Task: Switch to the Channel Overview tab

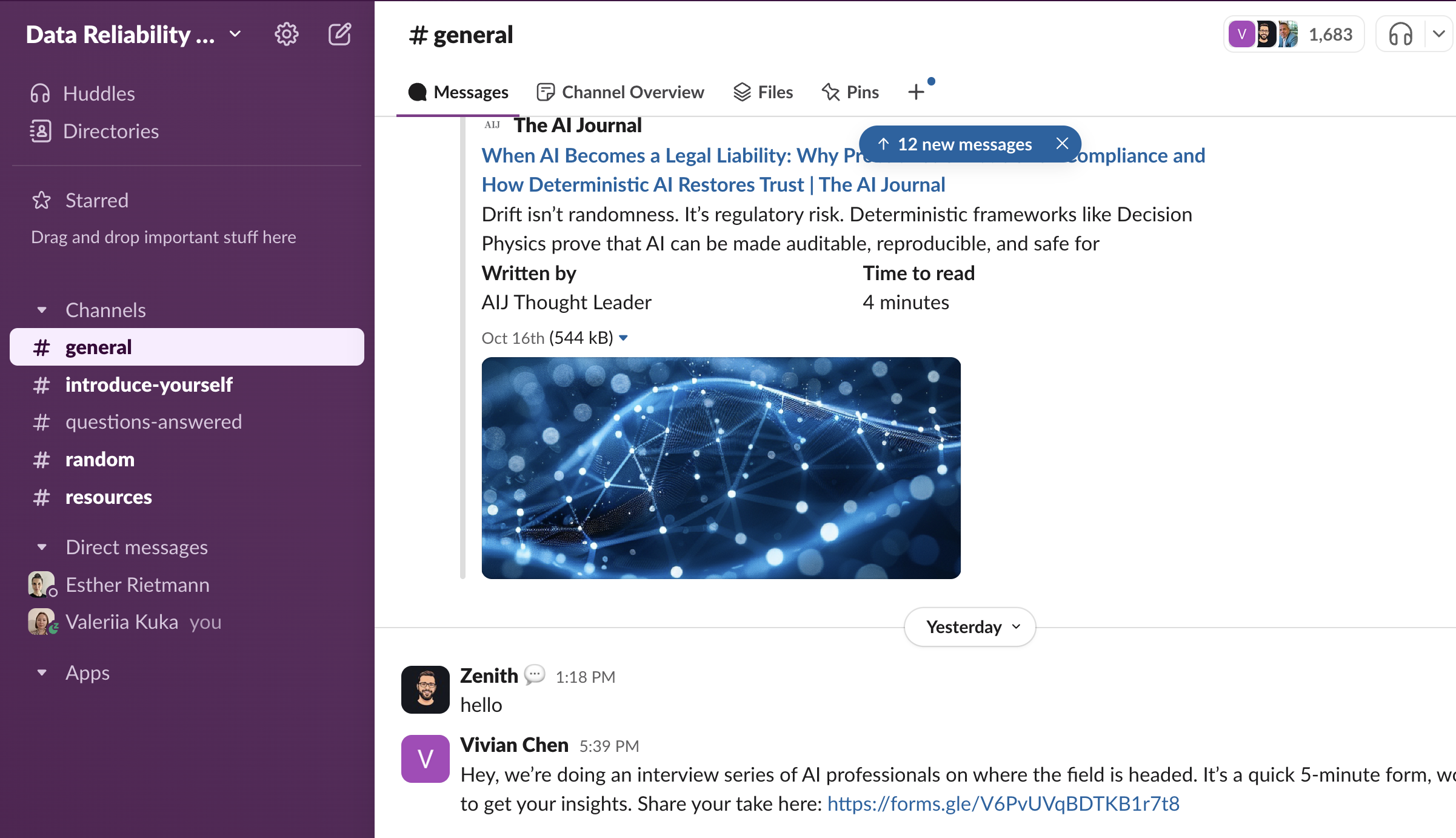Action: [621, 92]
